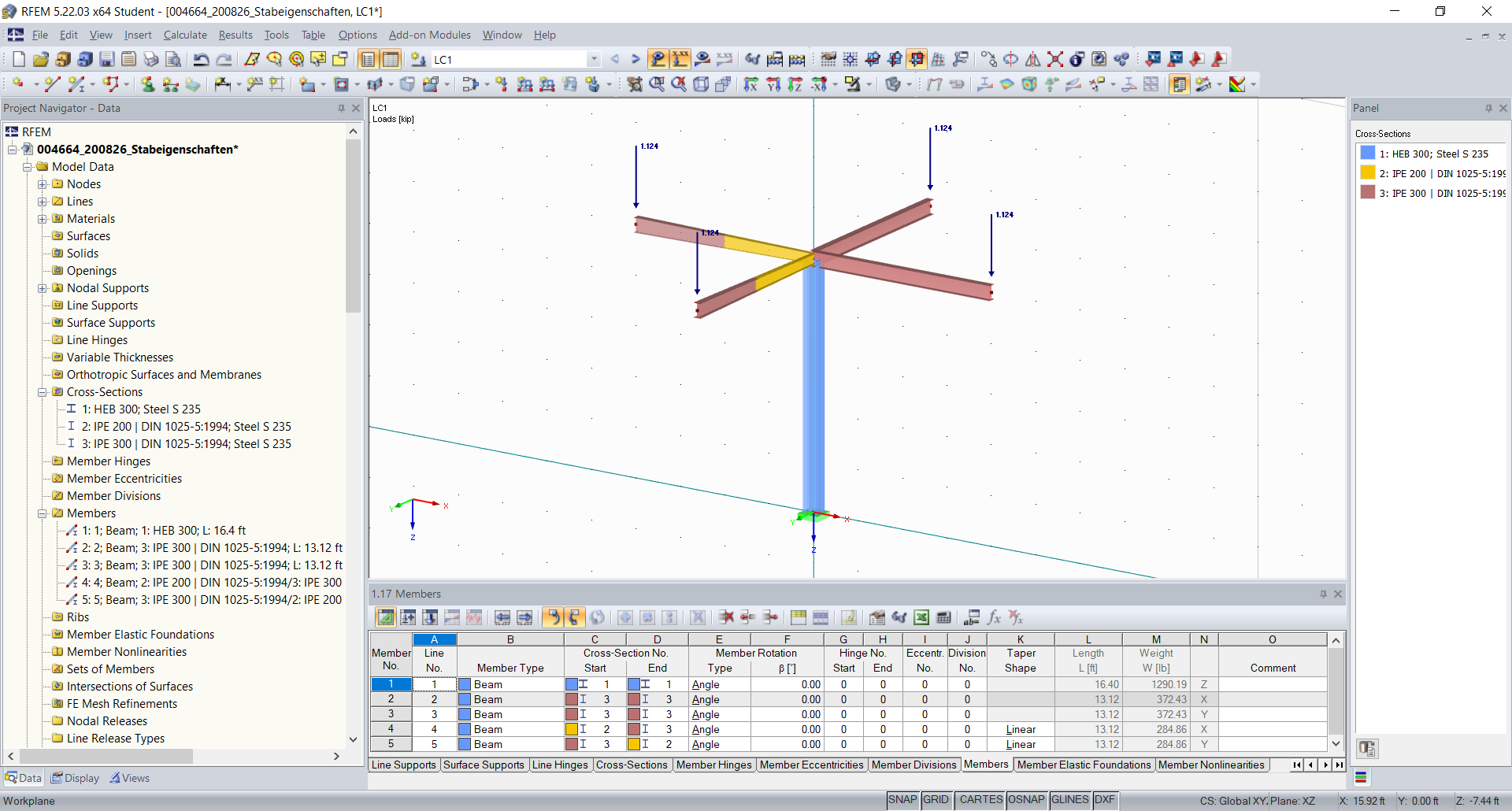
Task: Collapse the Members tree node
Action: coord(43,513)
